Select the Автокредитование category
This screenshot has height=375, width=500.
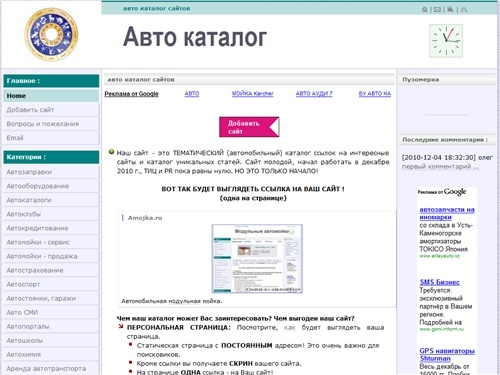pos(51,228)
